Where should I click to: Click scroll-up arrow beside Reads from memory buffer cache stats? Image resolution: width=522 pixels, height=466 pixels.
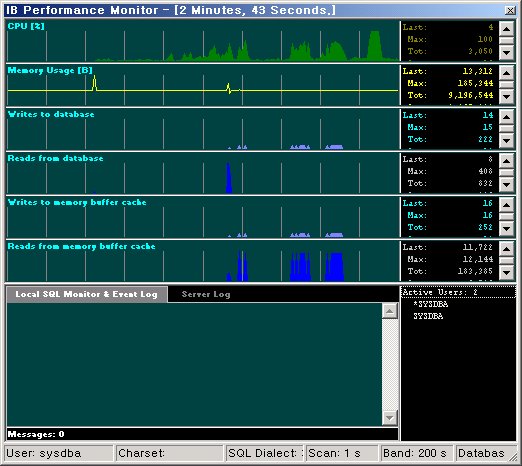pyautogui.click(x=506, y=249)
